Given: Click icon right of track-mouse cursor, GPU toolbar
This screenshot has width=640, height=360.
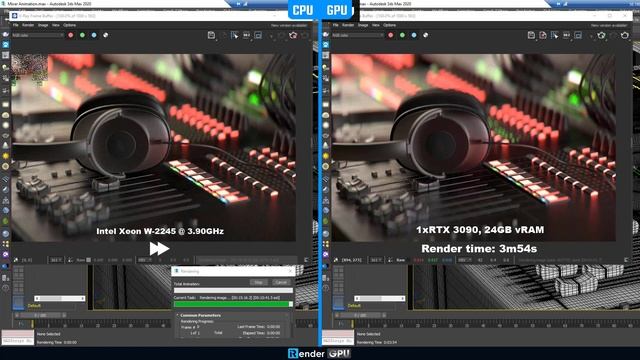Looking at the screenshot, I should 567,36.
